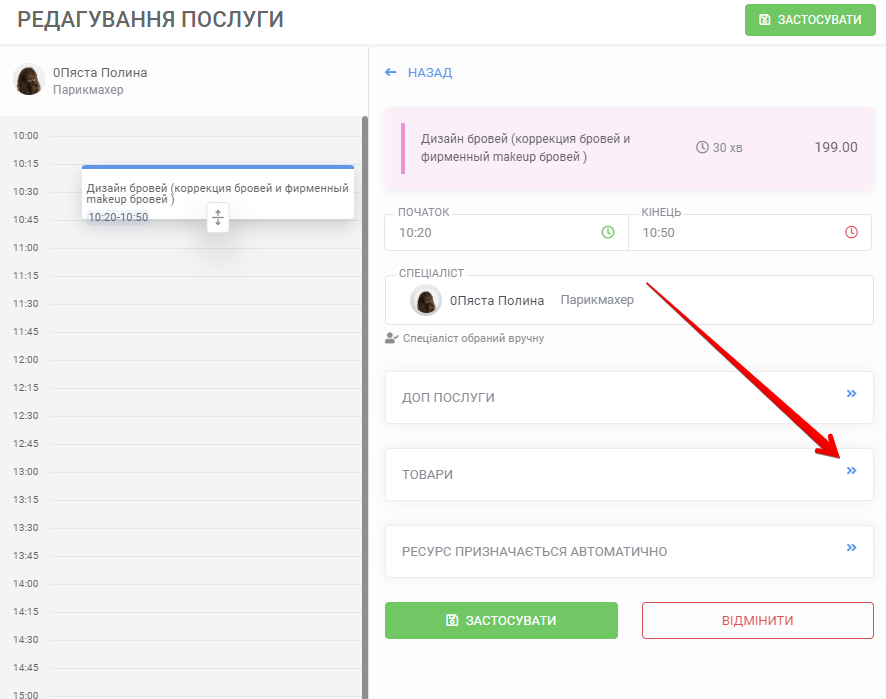The image size is (886, 699).
Task: Click Спеціаліст обраний вручну note
Action: (473, 338)
